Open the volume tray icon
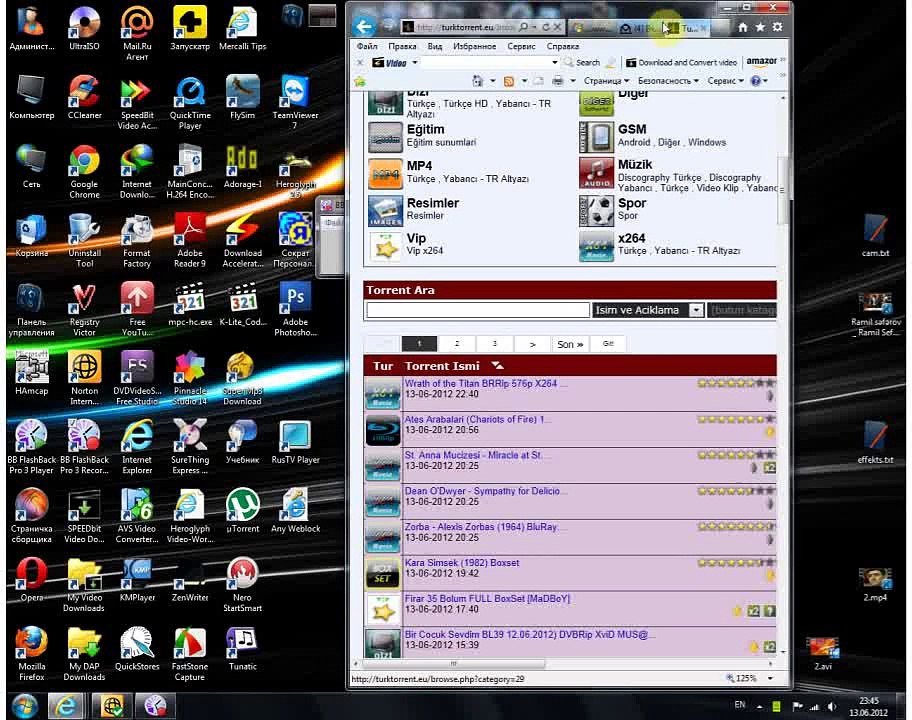 click(x=832, y=707)
